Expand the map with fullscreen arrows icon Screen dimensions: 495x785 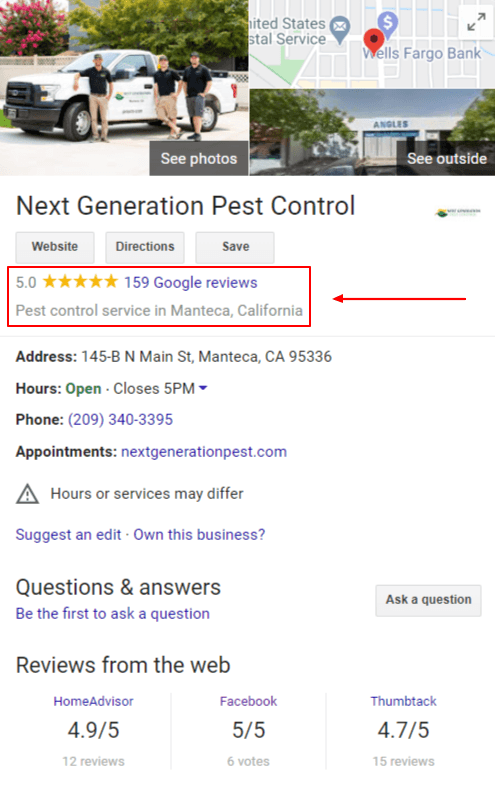476,23
